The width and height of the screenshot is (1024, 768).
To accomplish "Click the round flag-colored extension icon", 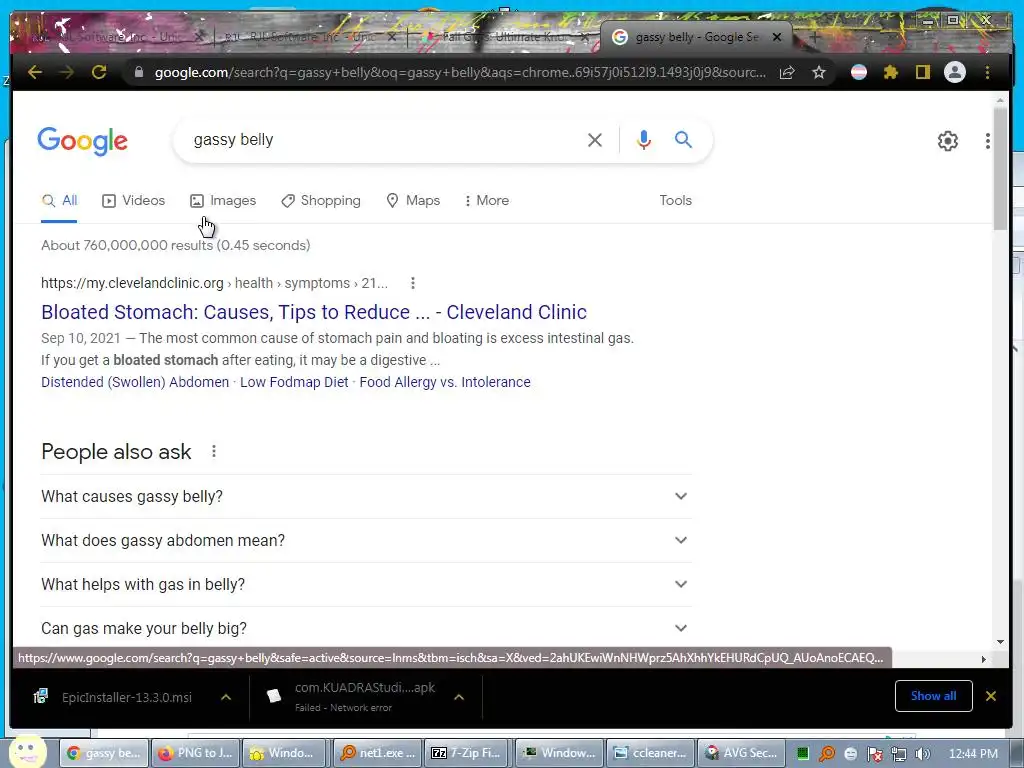I will pos(859,72).
